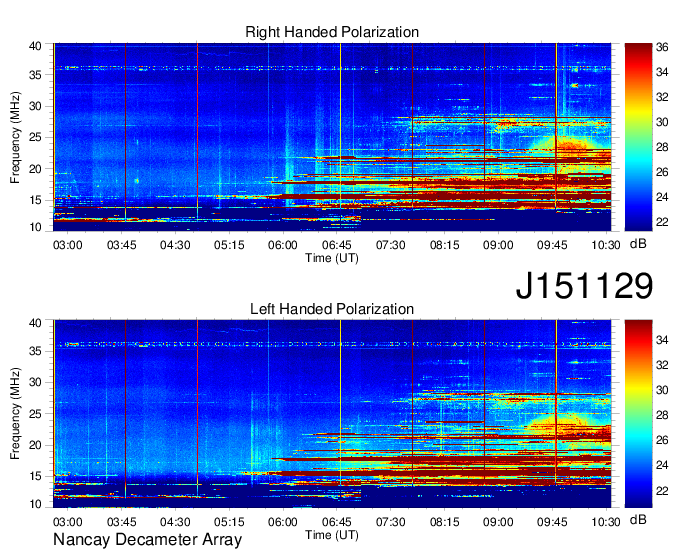Click the 35 MHz tick on the top plot
680x552 pixels.
tap(35, 75)
